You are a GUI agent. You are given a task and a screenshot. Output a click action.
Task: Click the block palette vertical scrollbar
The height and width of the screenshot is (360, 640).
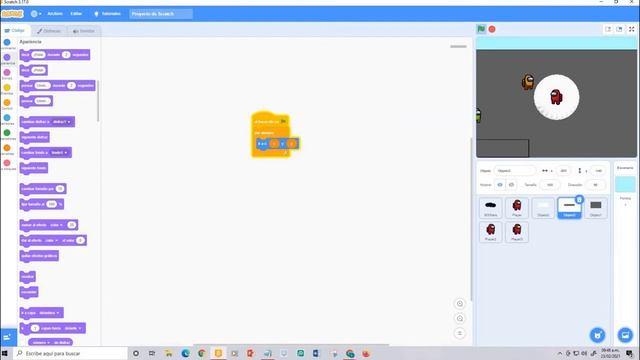pos(98,101)
